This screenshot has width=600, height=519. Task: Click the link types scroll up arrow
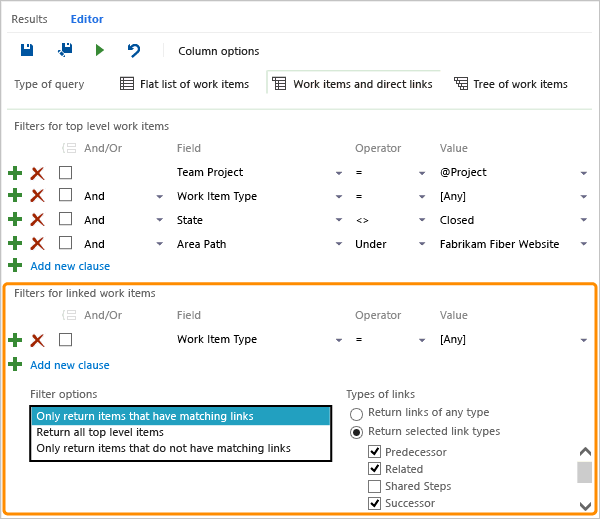pyautogui.click(x=585, y=452)
